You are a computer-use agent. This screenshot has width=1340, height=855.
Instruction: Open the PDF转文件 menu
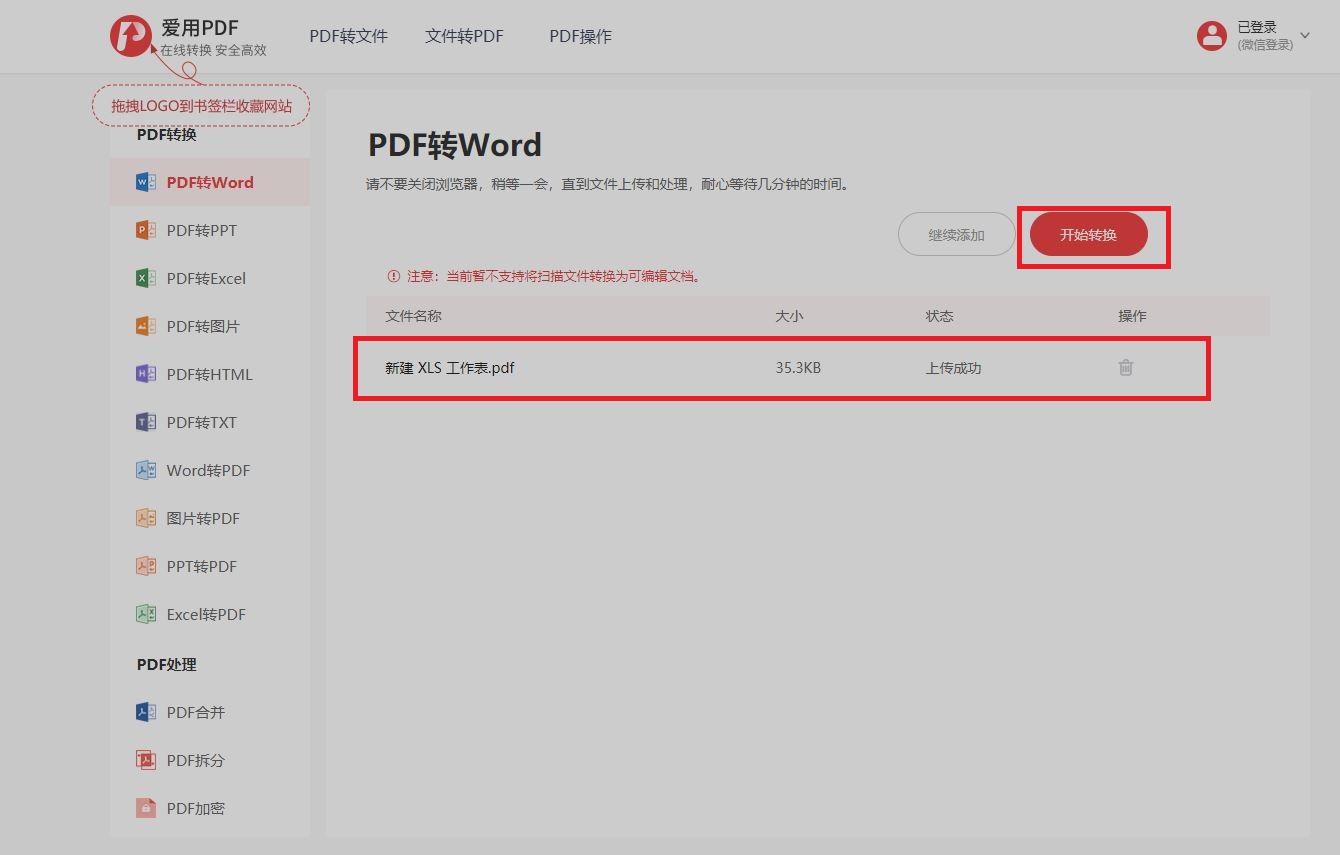pos(348,36)
